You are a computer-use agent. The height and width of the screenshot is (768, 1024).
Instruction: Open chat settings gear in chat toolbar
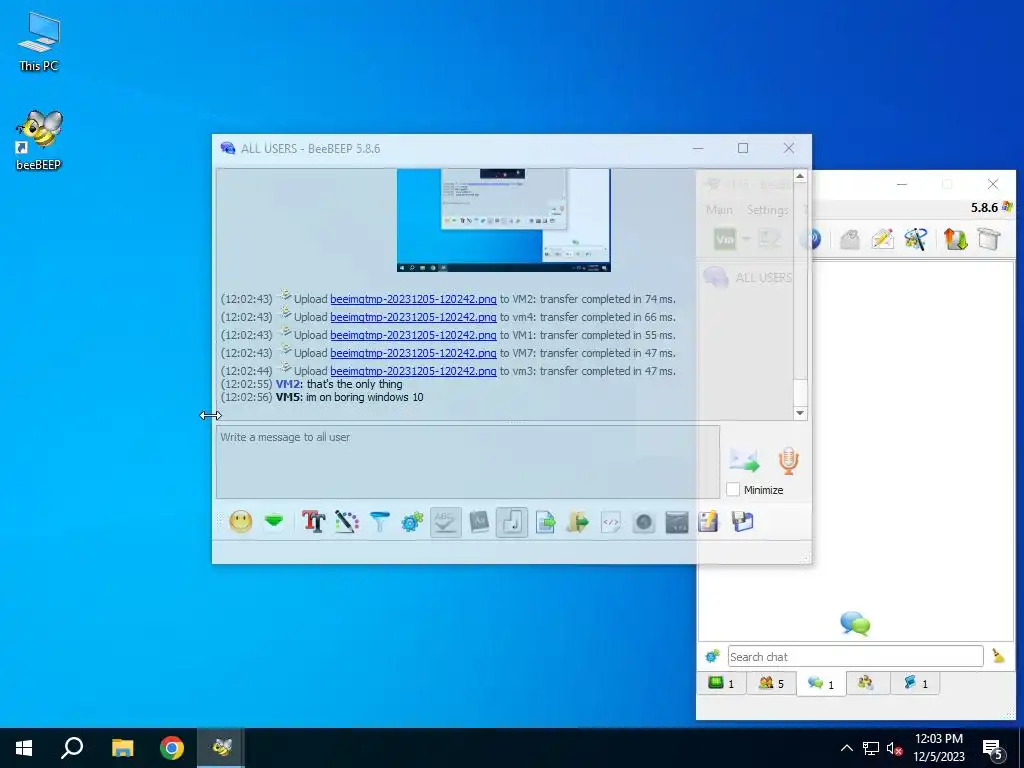412,522
